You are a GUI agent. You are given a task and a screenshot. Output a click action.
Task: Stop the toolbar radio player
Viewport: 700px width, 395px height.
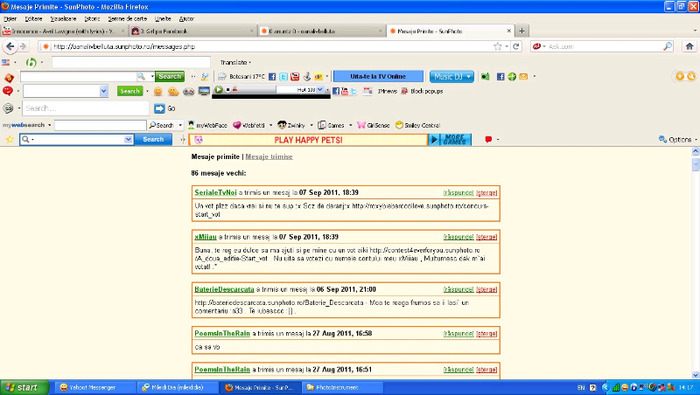pos(228,90)
